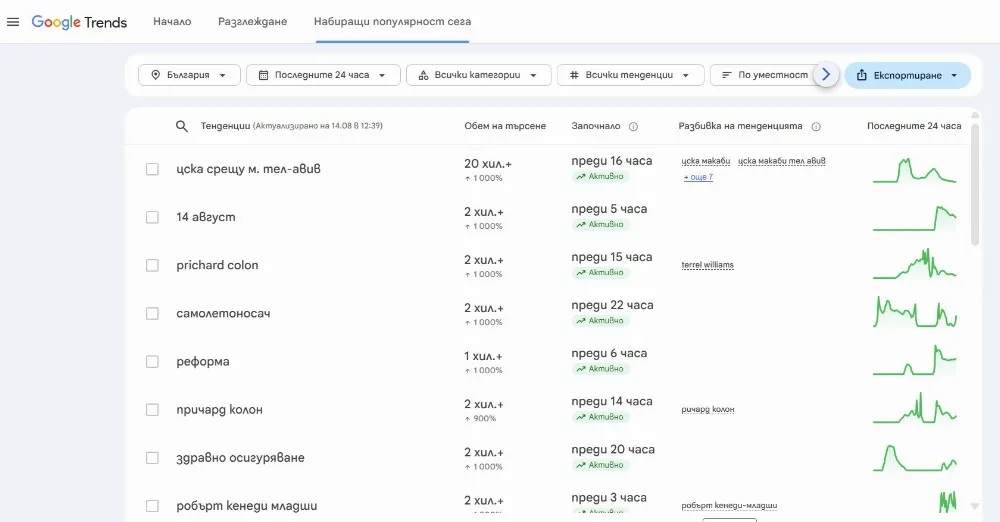Screen dimensions: 1000x522
Task: Select checkbox for причард колон
Action: pyautogui.click(x=152, y=410)
